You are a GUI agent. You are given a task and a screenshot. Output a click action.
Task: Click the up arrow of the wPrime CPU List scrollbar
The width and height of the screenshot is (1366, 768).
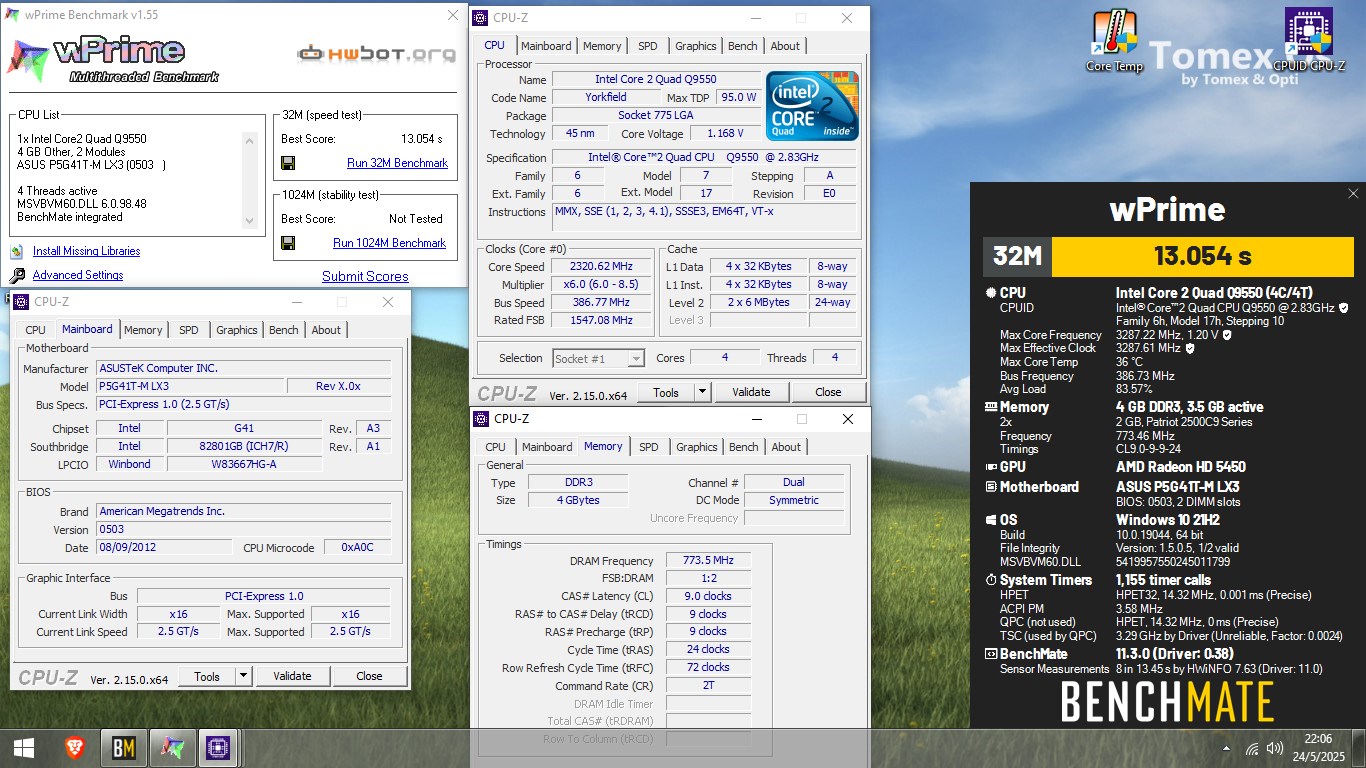251,140
